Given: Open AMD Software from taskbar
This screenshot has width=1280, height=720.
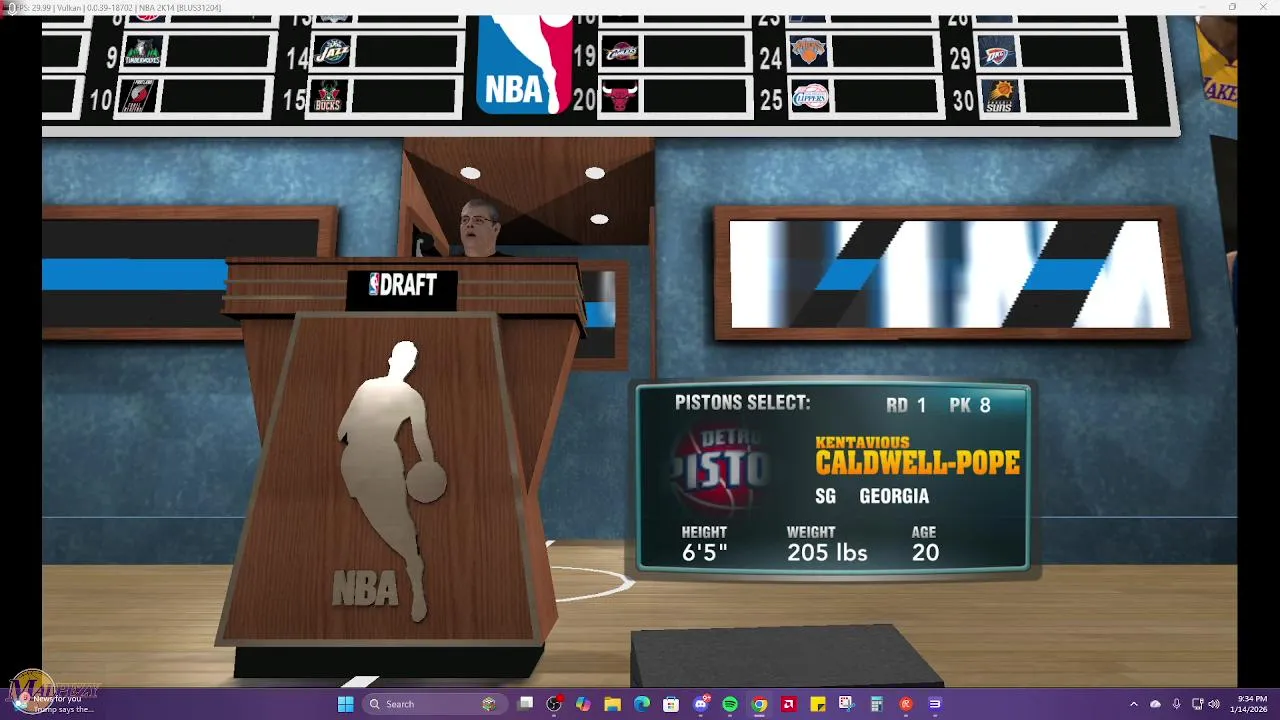Looking at the screenshot, I should [x=788, y=704].
